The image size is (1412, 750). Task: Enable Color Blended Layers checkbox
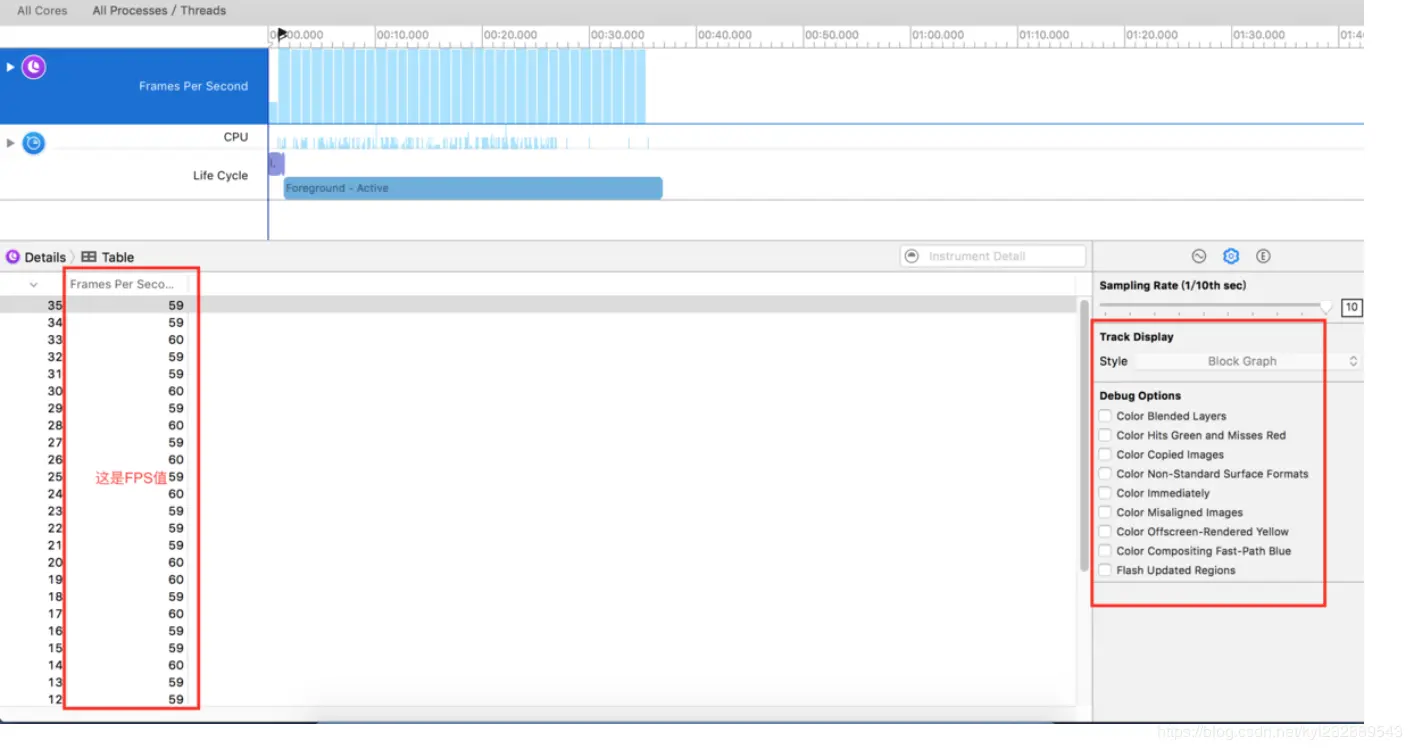(x=1105, y=416)
